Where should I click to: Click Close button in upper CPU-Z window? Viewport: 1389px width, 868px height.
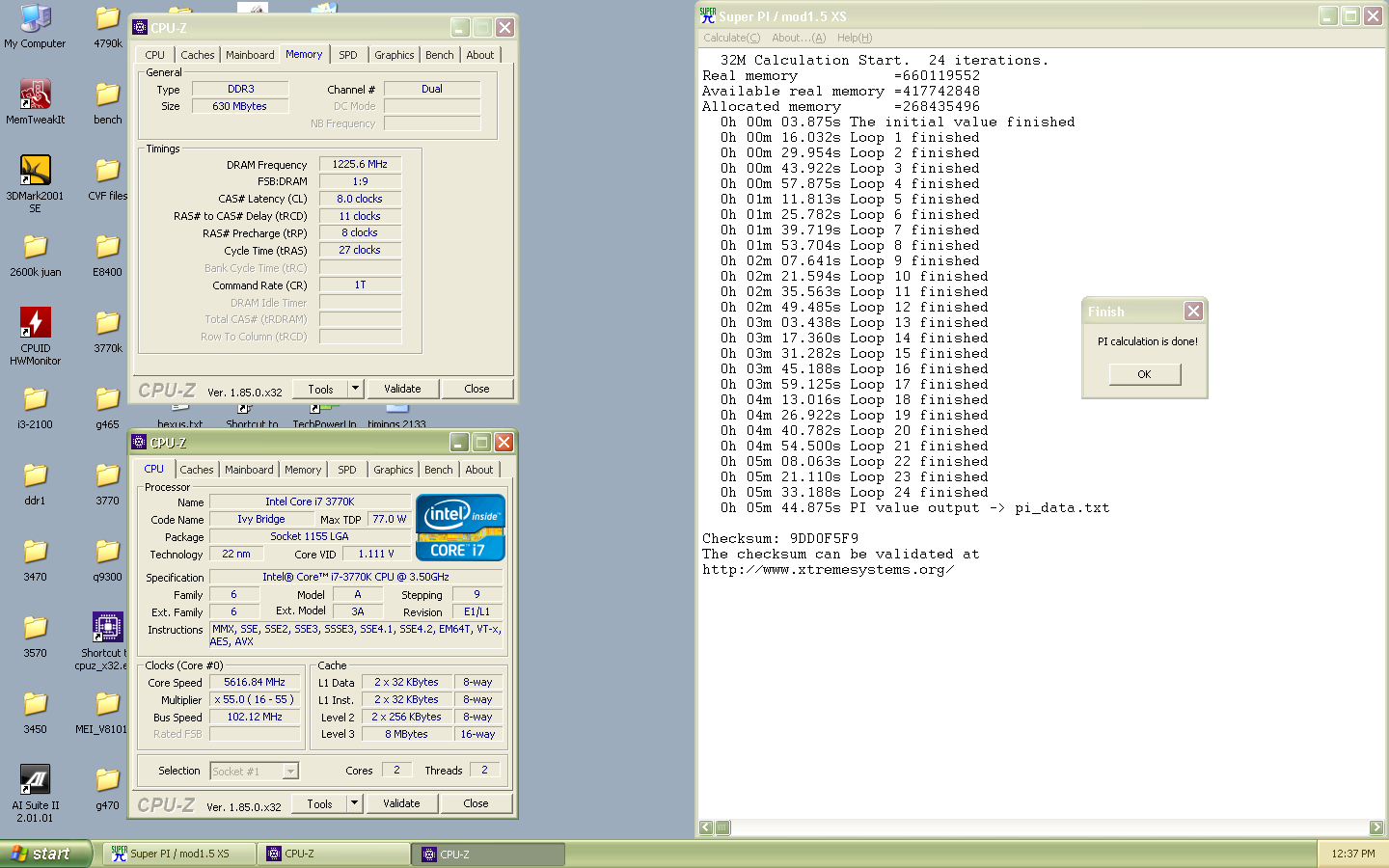[477, 389]
